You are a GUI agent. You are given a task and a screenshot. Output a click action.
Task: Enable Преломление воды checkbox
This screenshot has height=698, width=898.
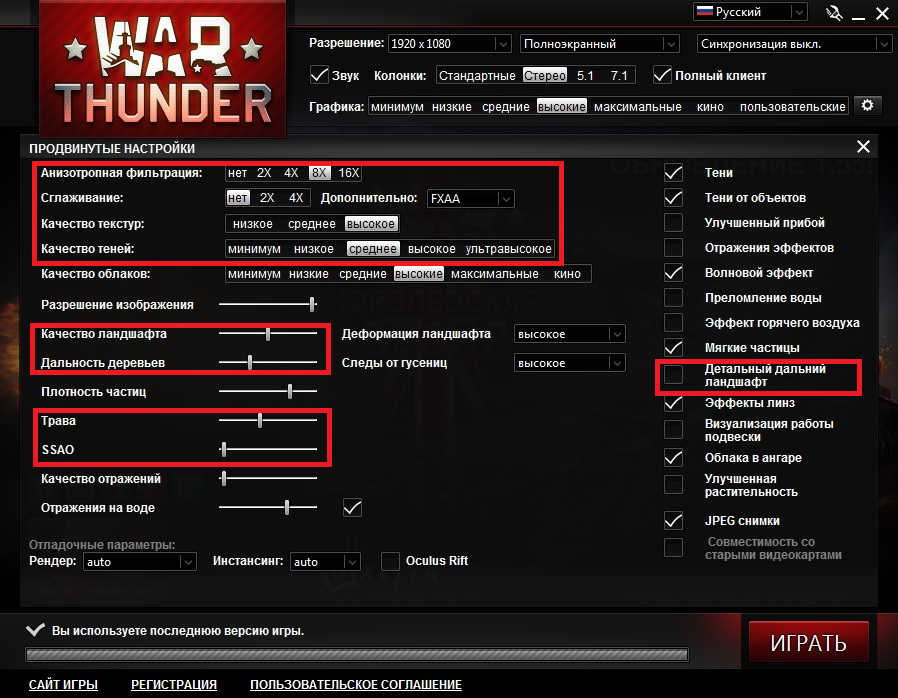pyautogui.click(x=674, y=297)
